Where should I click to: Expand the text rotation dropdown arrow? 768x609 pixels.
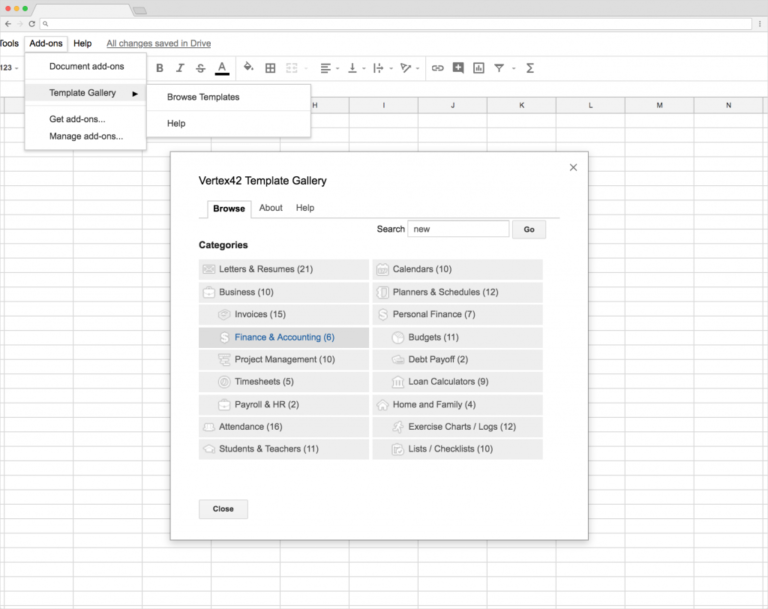418,69
